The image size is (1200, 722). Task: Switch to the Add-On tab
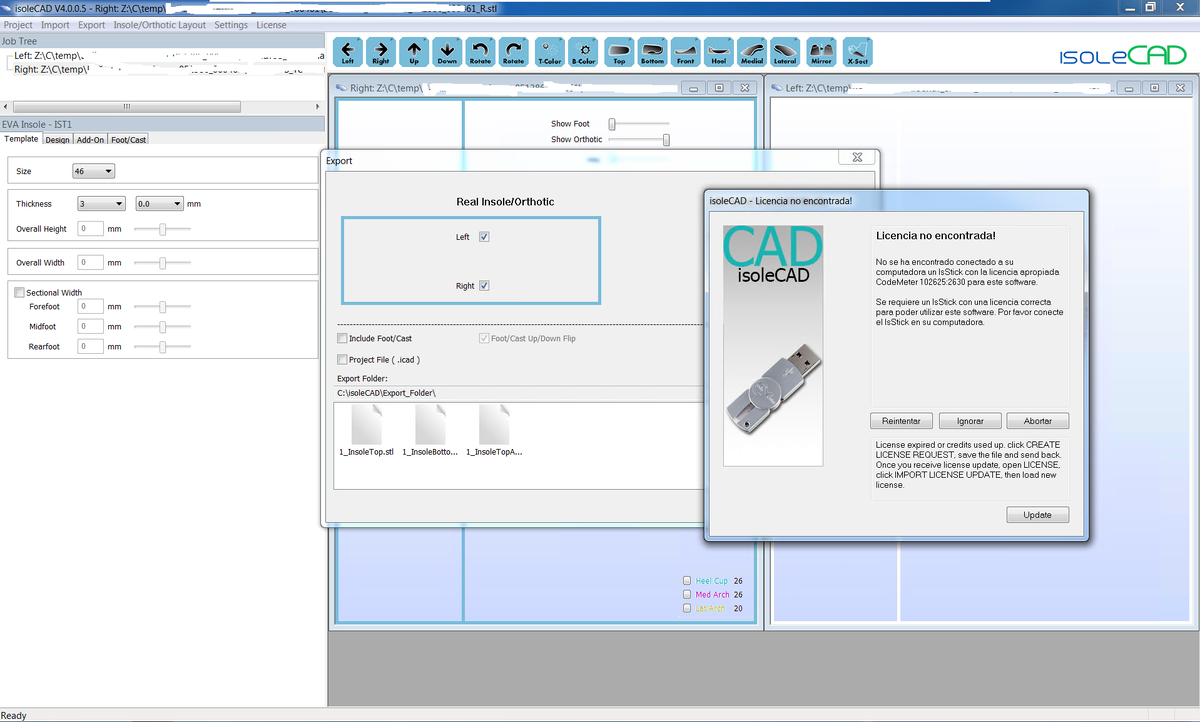point(91,140)
